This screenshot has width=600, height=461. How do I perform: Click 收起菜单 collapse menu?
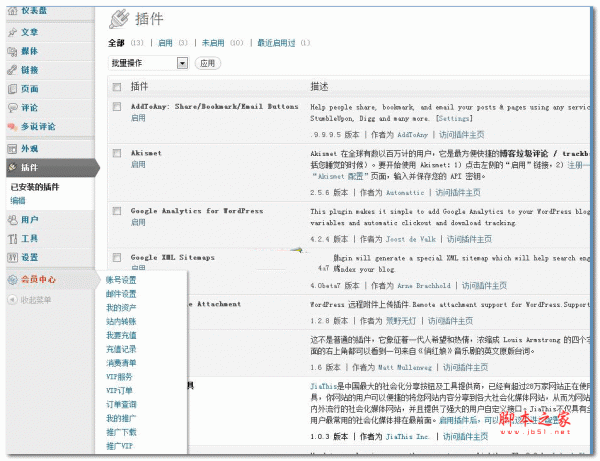click(36, 300)
